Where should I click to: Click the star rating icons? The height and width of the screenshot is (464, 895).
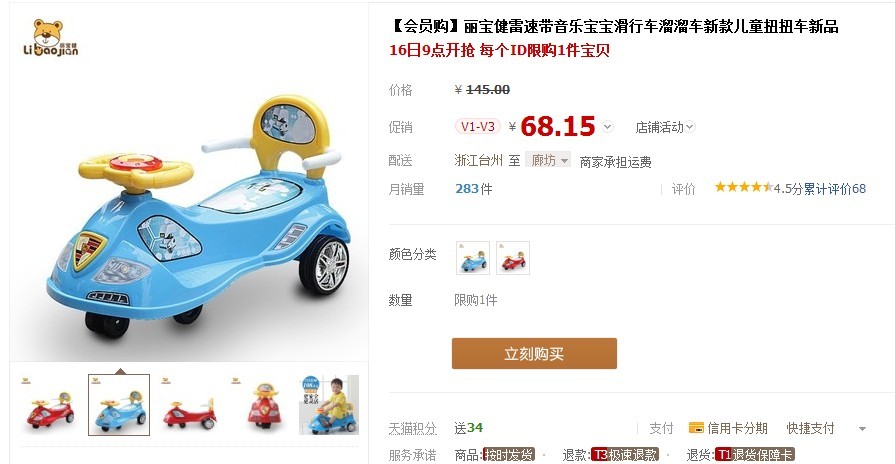[744, 187]
